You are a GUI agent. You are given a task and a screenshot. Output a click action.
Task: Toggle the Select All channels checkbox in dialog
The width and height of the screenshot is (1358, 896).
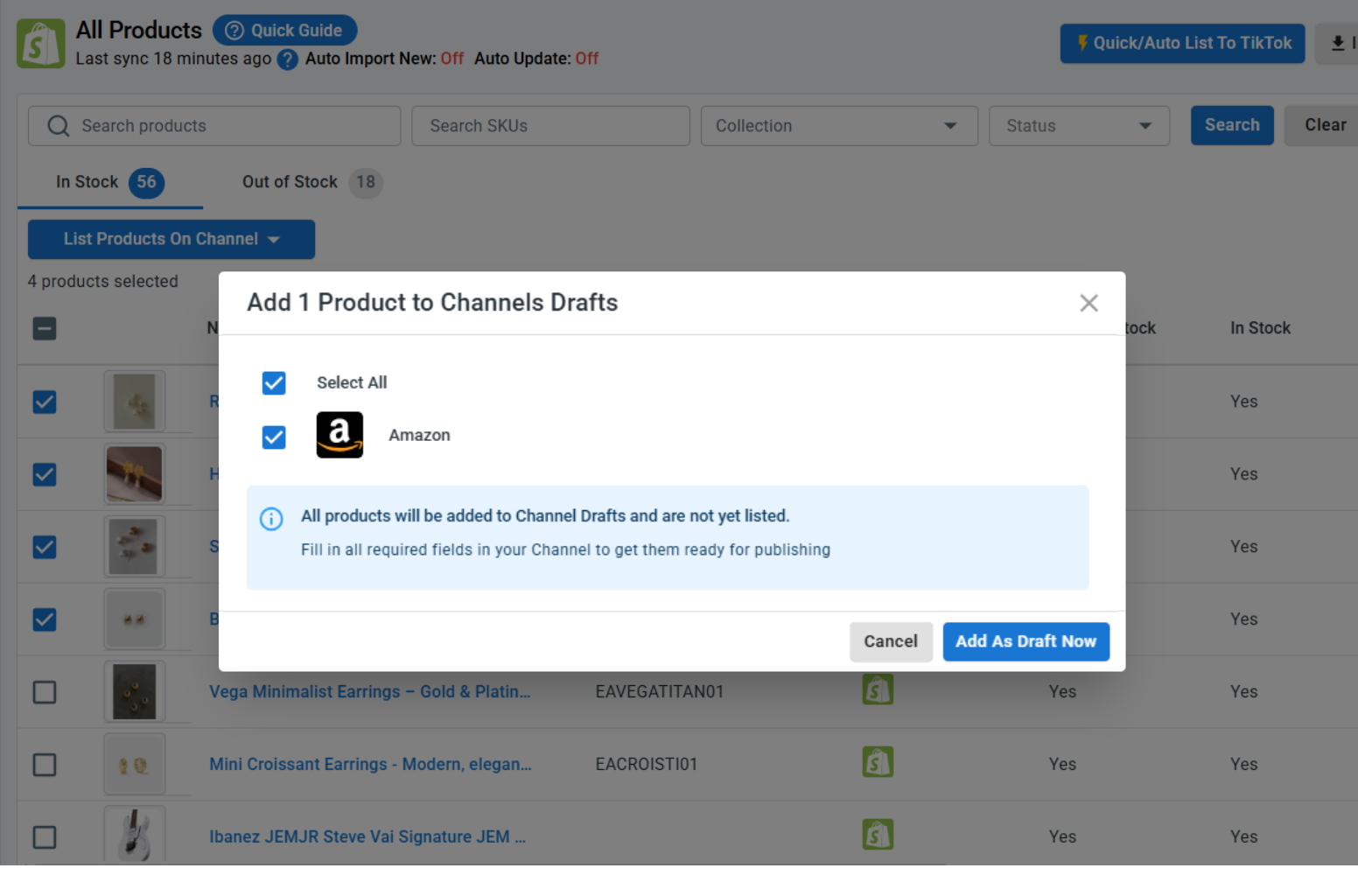tap(274, 382)
